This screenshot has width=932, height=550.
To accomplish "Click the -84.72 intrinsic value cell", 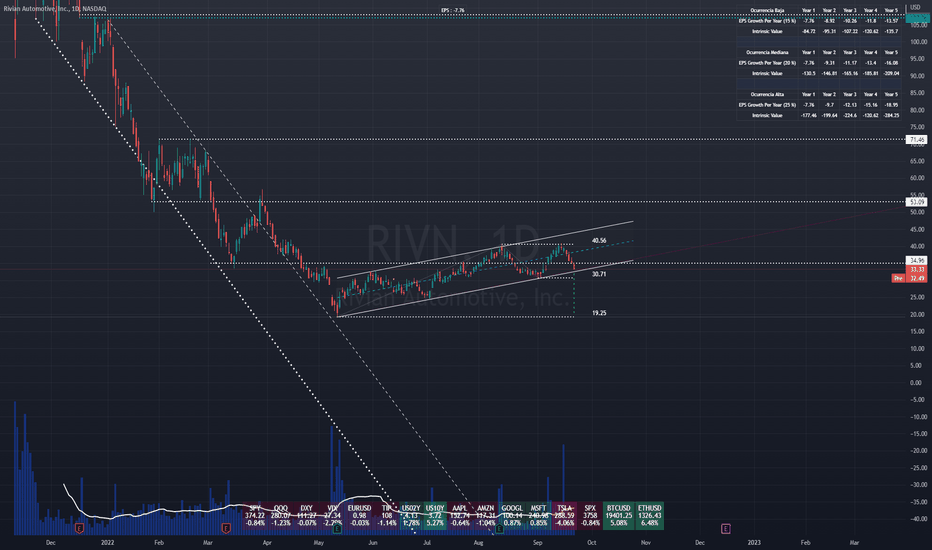I will [x=808, y=32].
